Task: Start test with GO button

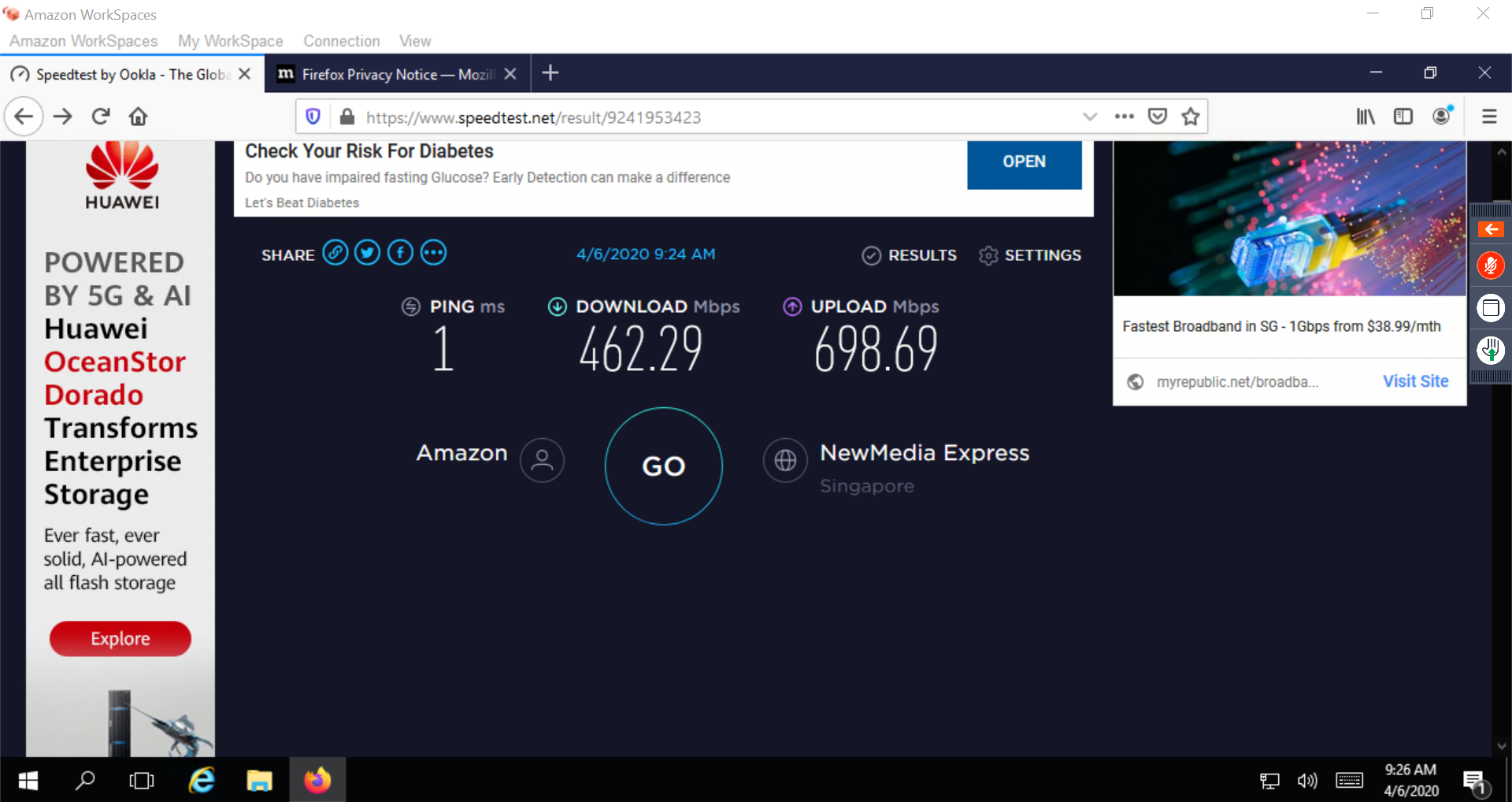Action: (664, 466)
